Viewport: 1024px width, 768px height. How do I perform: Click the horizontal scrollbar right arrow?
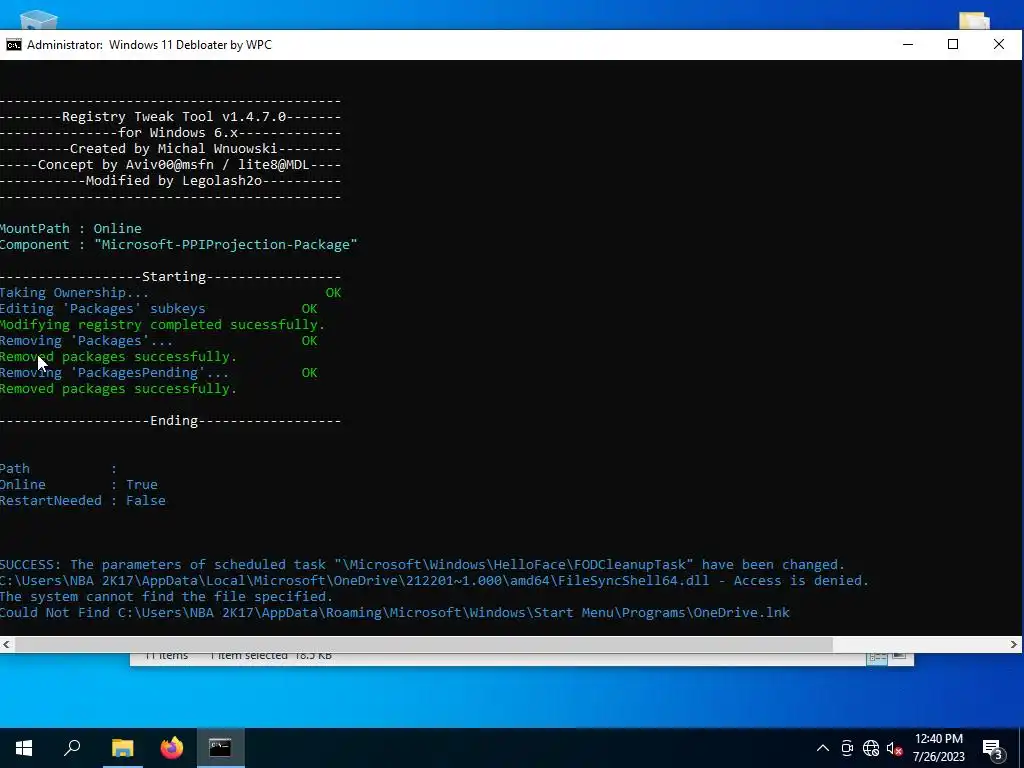1014,644
